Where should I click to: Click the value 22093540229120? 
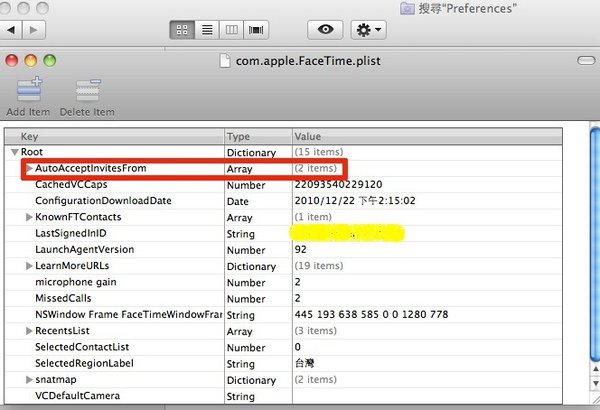[338, 185]
